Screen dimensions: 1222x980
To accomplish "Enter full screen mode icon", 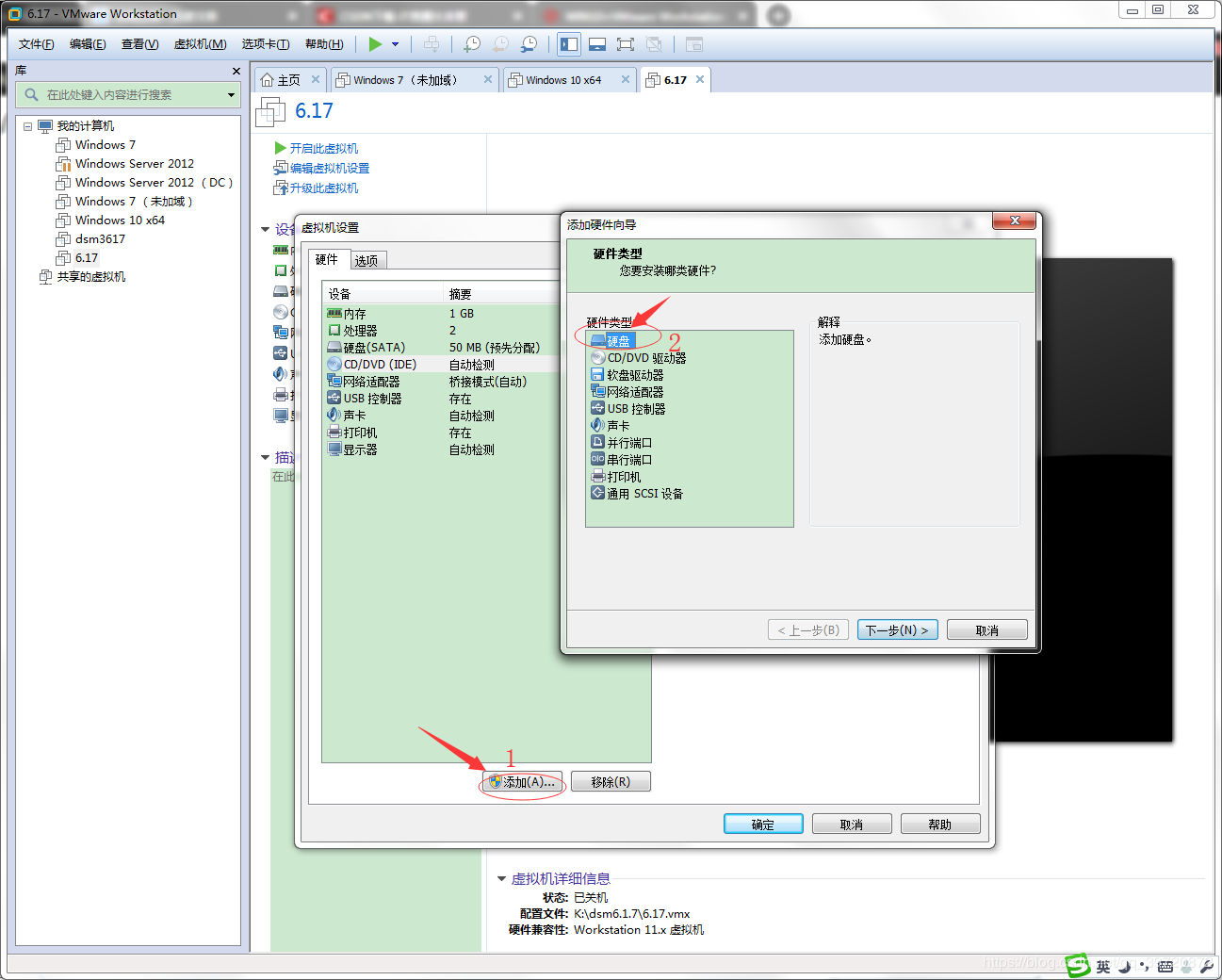I will 625,44.
